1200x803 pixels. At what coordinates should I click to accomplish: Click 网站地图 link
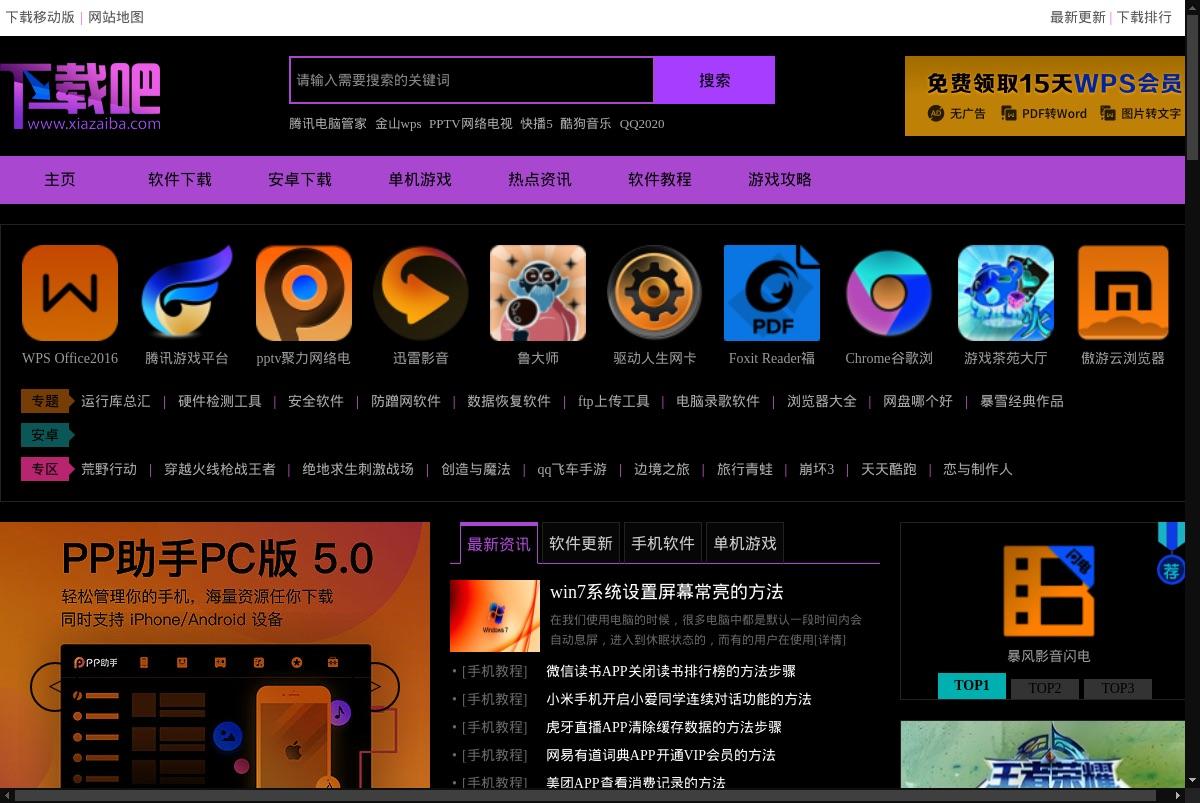click(x=116, y=17)
